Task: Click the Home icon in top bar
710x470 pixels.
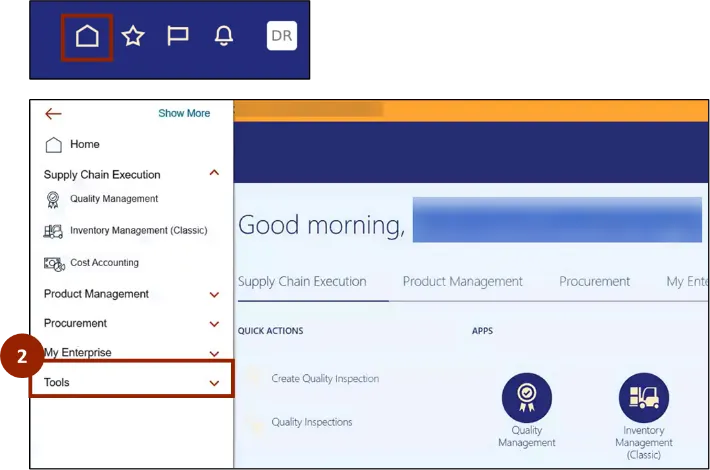Action: (x=87, y=36)
